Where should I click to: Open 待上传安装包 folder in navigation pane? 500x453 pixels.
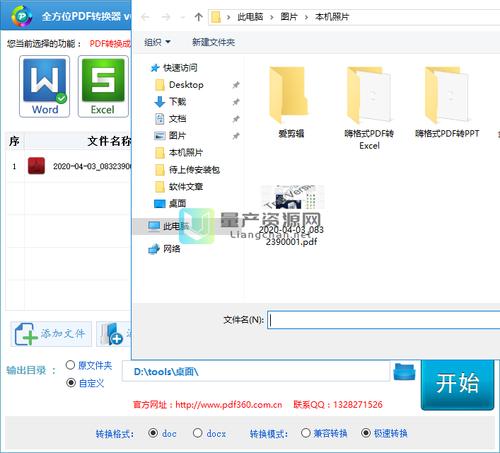click(194, 170)
